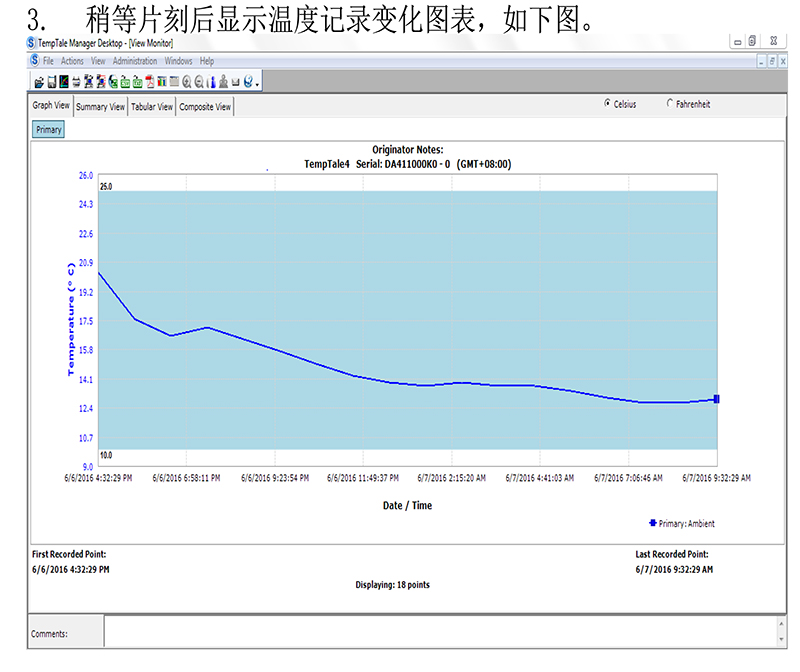Click the zoom out magnifier icon
This screenshot has height=672, width=800.
(198, 82)
